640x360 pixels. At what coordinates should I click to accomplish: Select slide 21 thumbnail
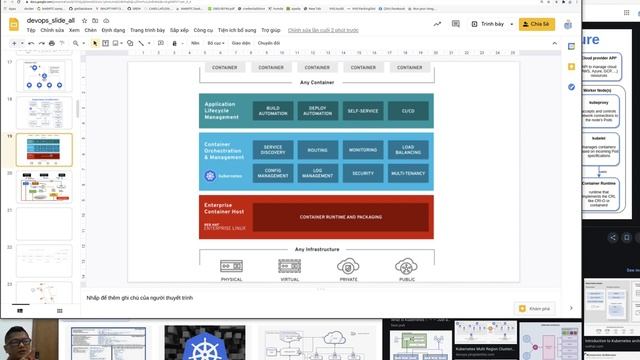tap(44, 224)
